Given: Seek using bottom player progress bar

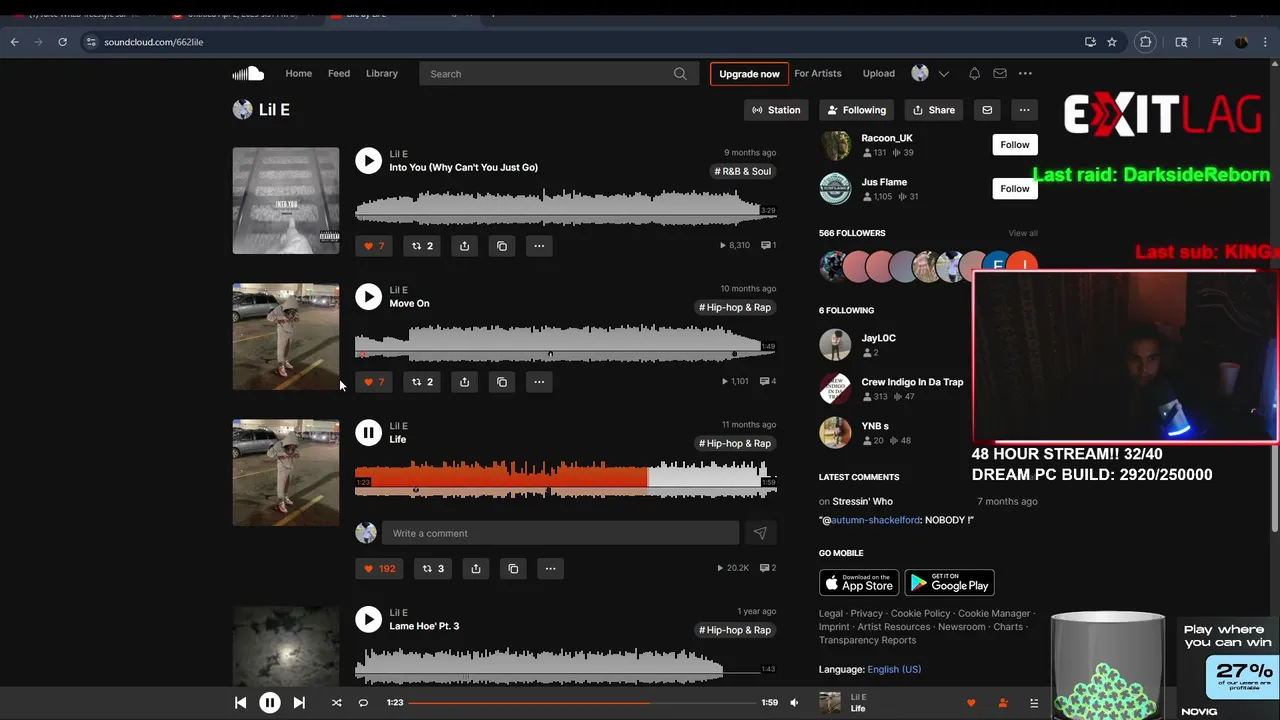Looking at the screenshot, I should coord(582,703).
